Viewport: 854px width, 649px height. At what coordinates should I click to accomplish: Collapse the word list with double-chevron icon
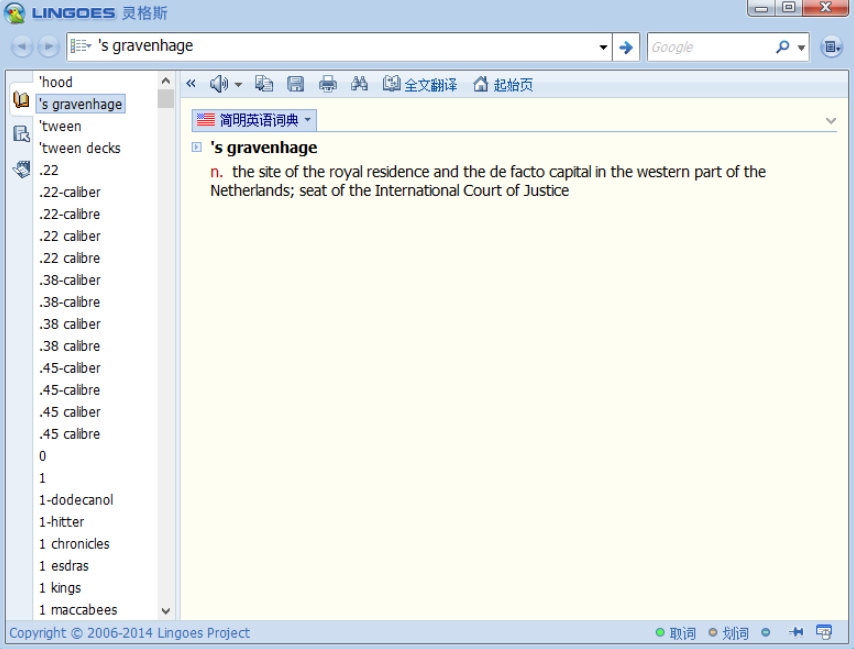pyautogui.click(x=191, y=85)
